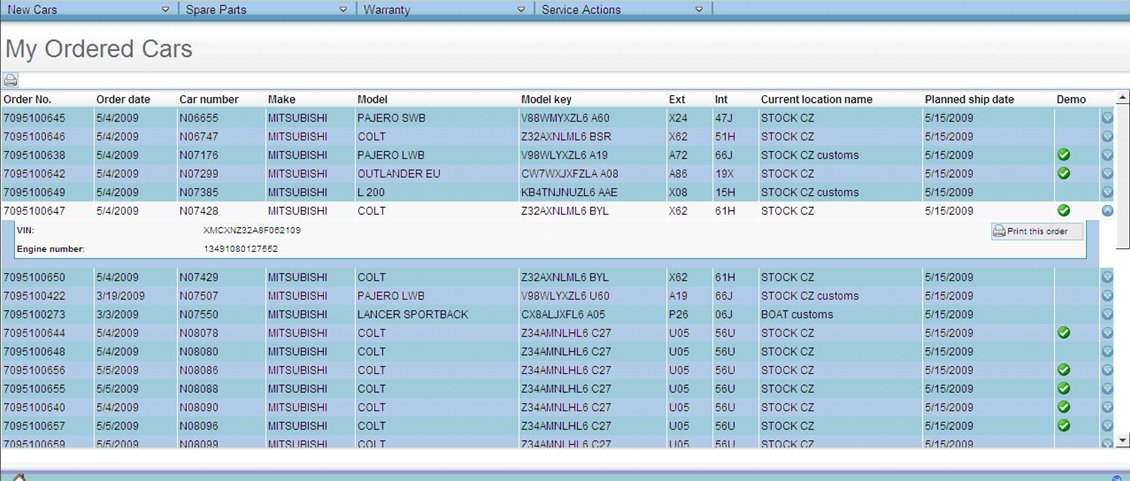The image size is (1130, 481).
Task: Sort by Order No. column header
Action: (x=27, y=100)
